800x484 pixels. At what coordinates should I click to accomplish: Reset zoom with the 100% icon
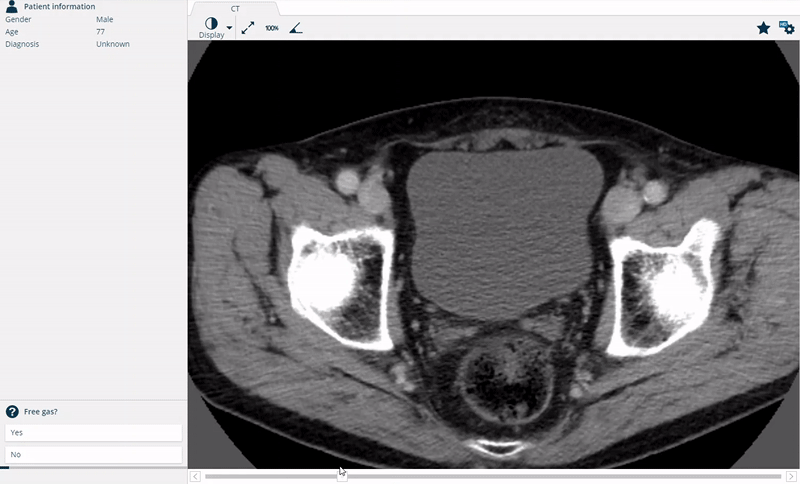tap(272, 28)
